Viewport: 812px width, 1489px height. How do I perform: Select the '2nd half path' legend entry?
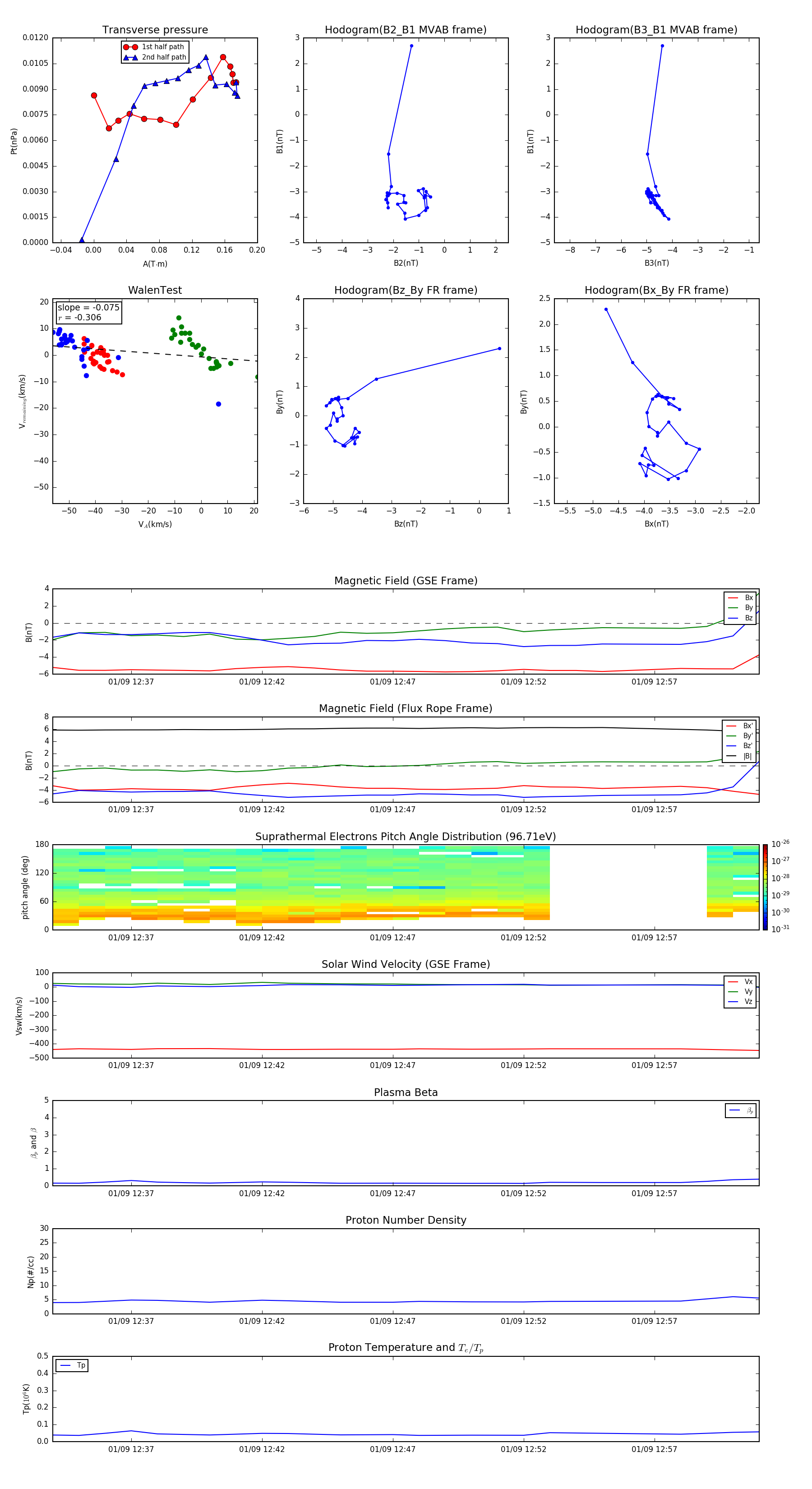(154, 57)
